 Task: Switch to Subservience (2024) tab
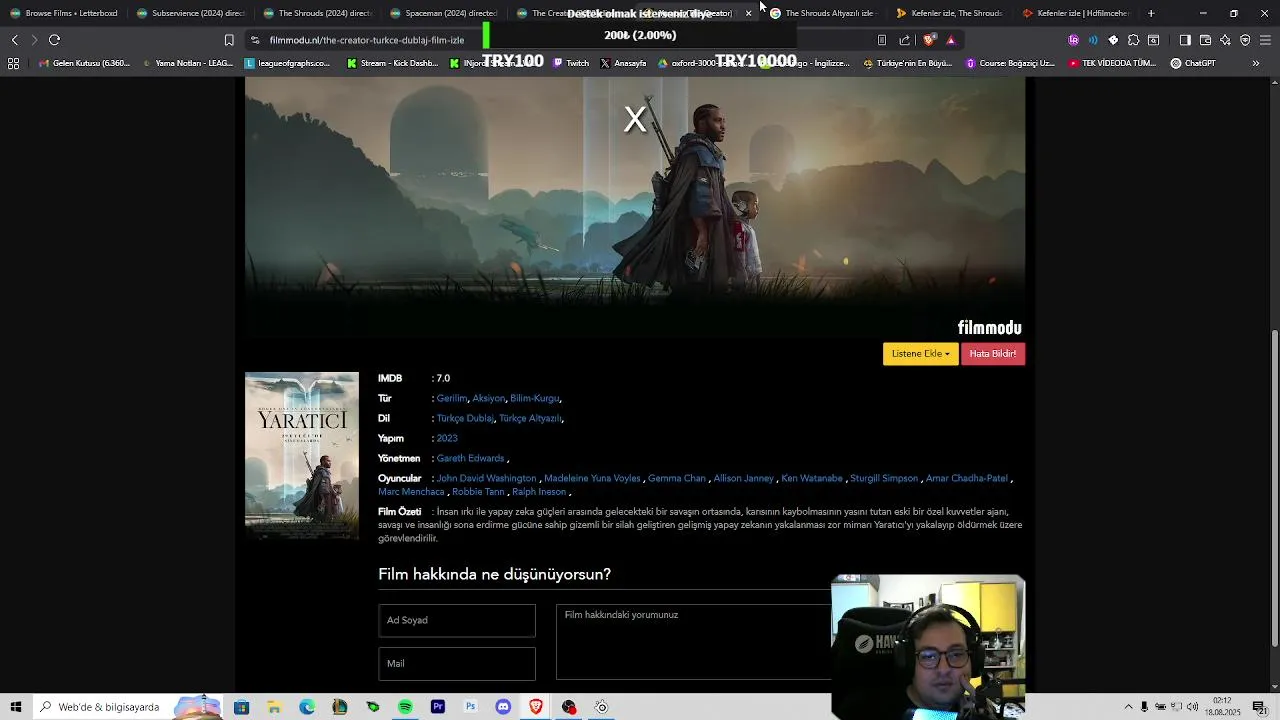click(190, 13)
